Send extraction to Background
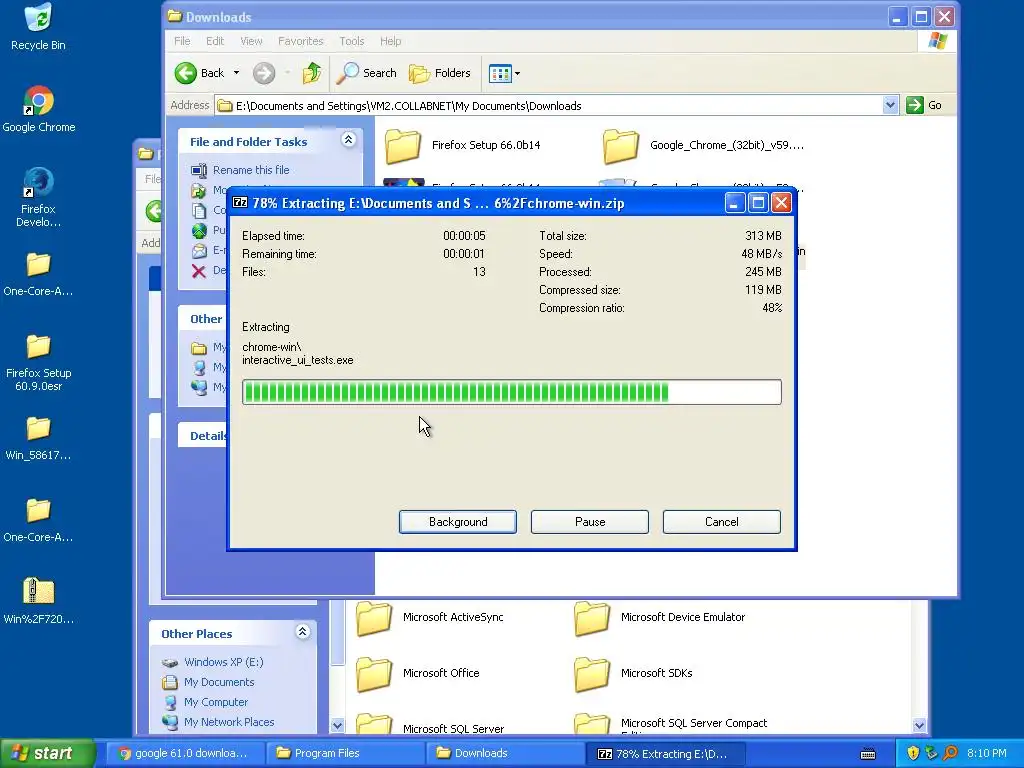Image resolution: width=1024 pixels, height=768 pixels. click(x=458, y=522)
